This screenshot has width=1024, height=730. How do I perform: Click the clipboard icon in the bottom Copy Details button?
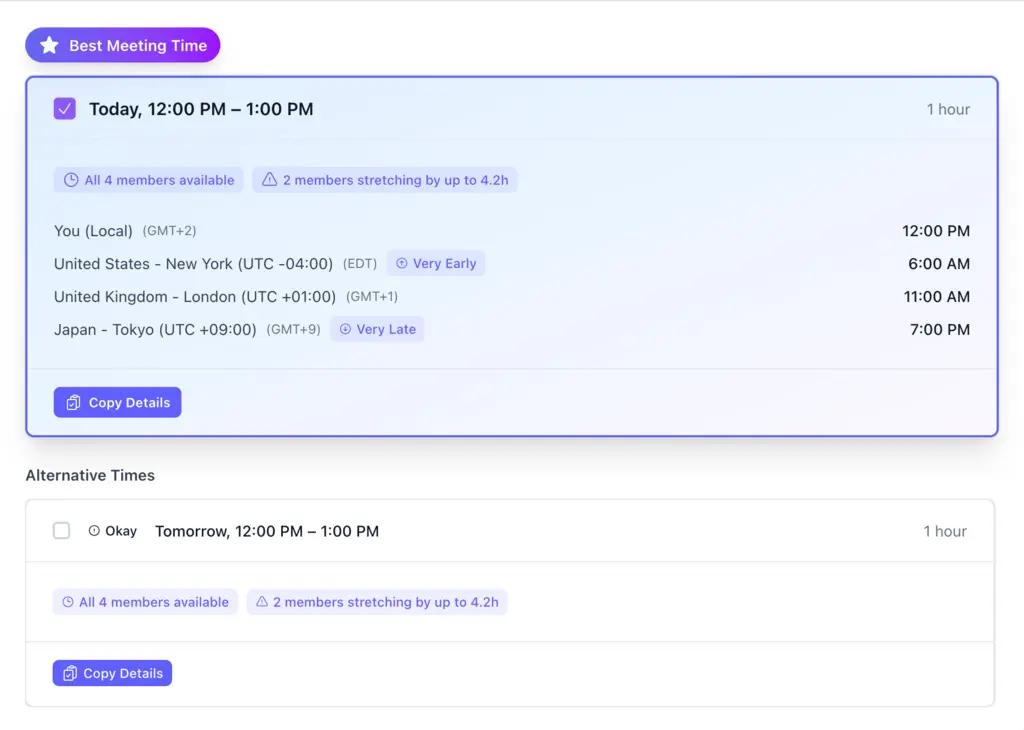pos(70,674)
